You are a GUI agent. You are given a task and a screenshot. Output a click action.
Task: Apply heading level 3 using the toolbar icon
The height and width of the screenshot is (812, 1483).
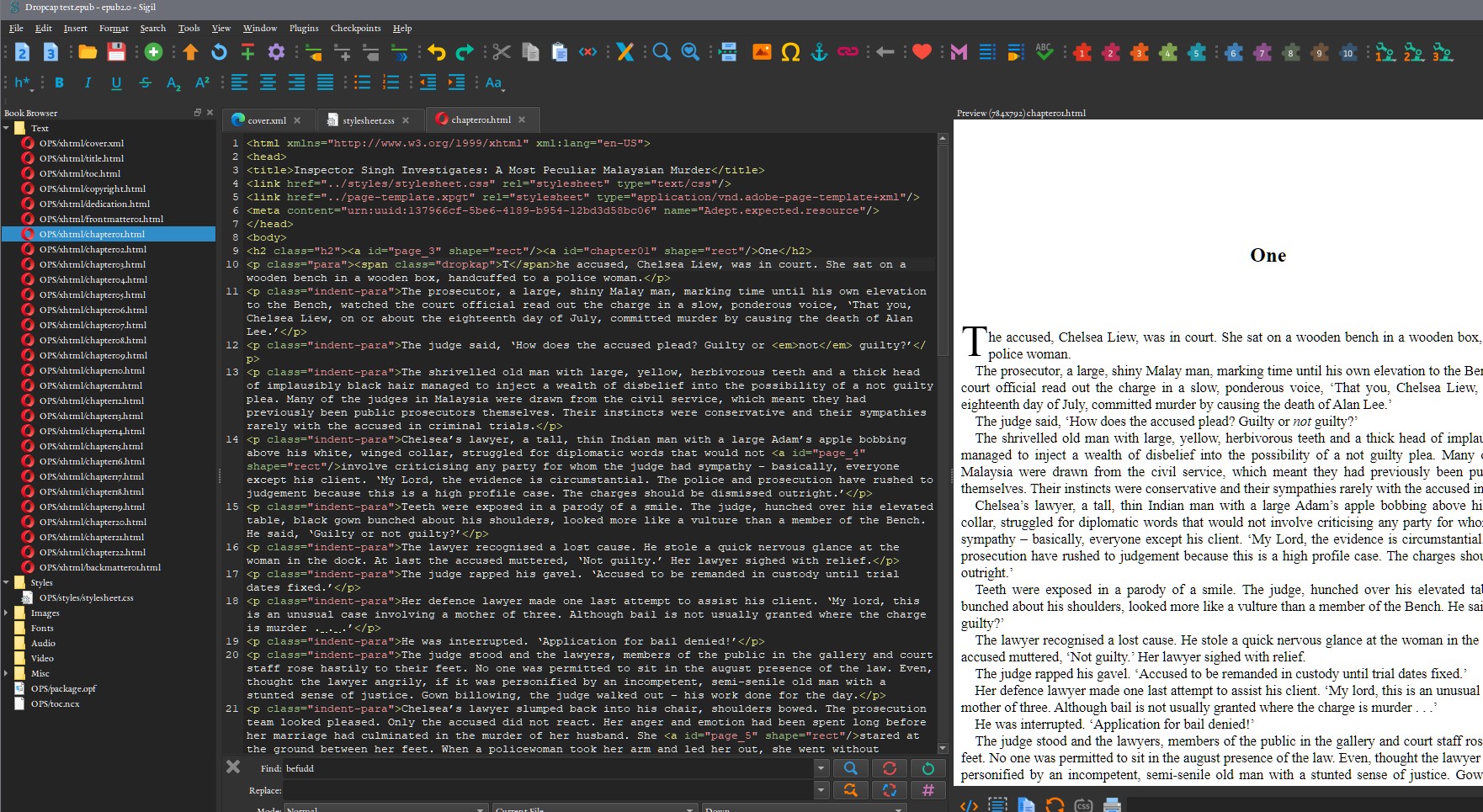pyautogui.click(x=50, y=52)
